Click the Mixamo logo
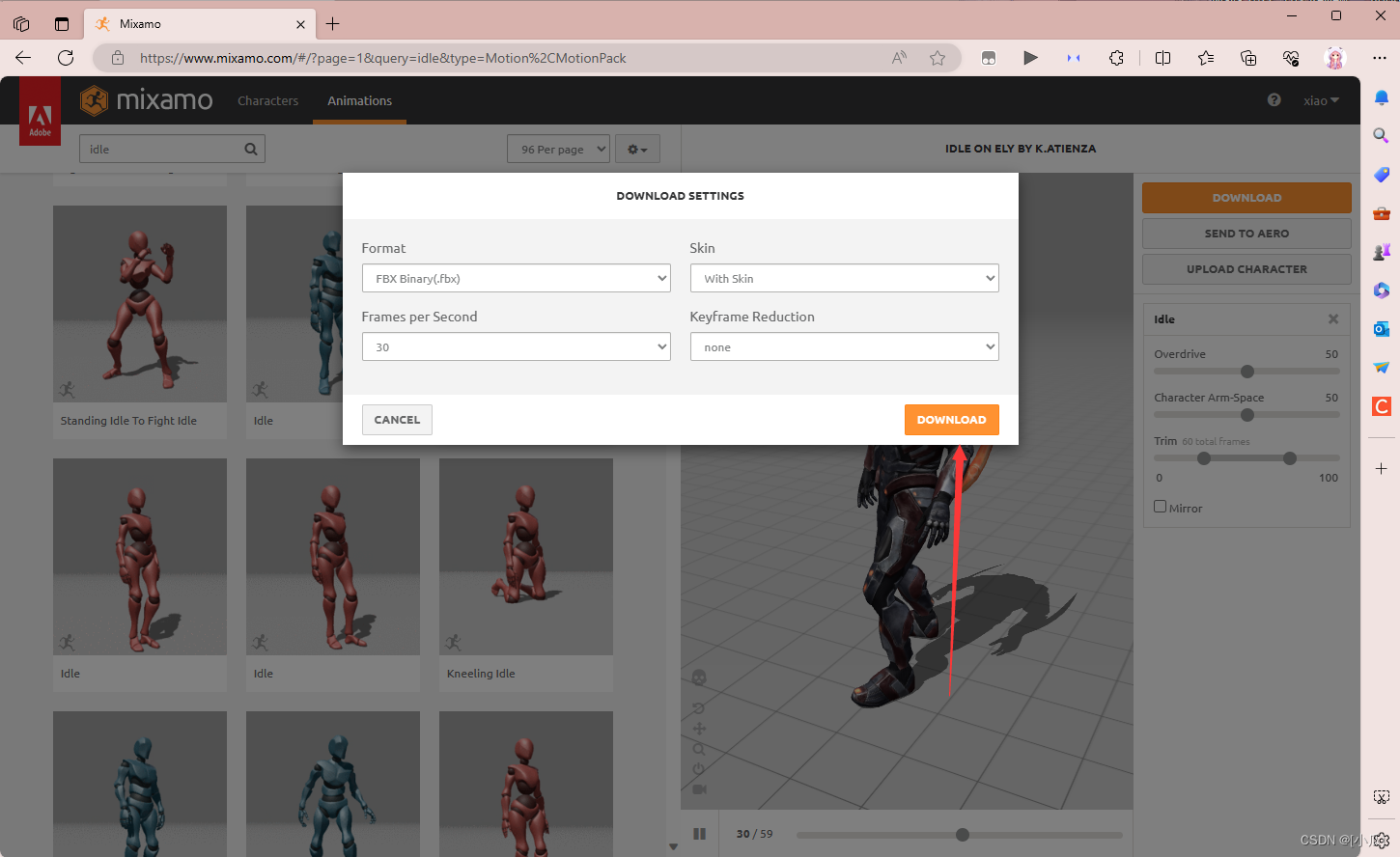Viewport: 1400px width, 857px height. (146, 100)
